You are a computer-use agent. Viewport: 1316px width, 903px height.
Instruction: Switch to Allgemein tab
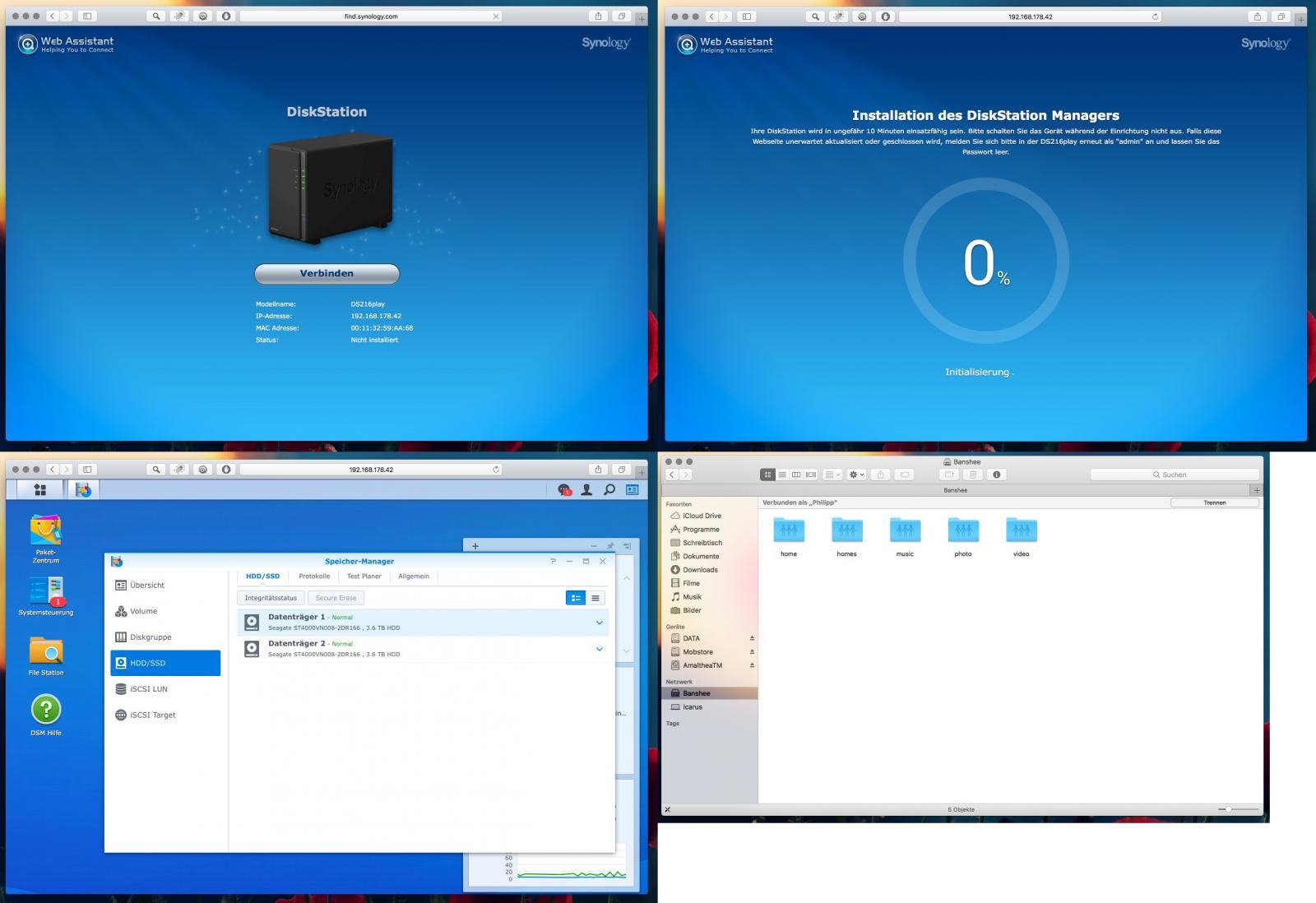coord(414,577)
